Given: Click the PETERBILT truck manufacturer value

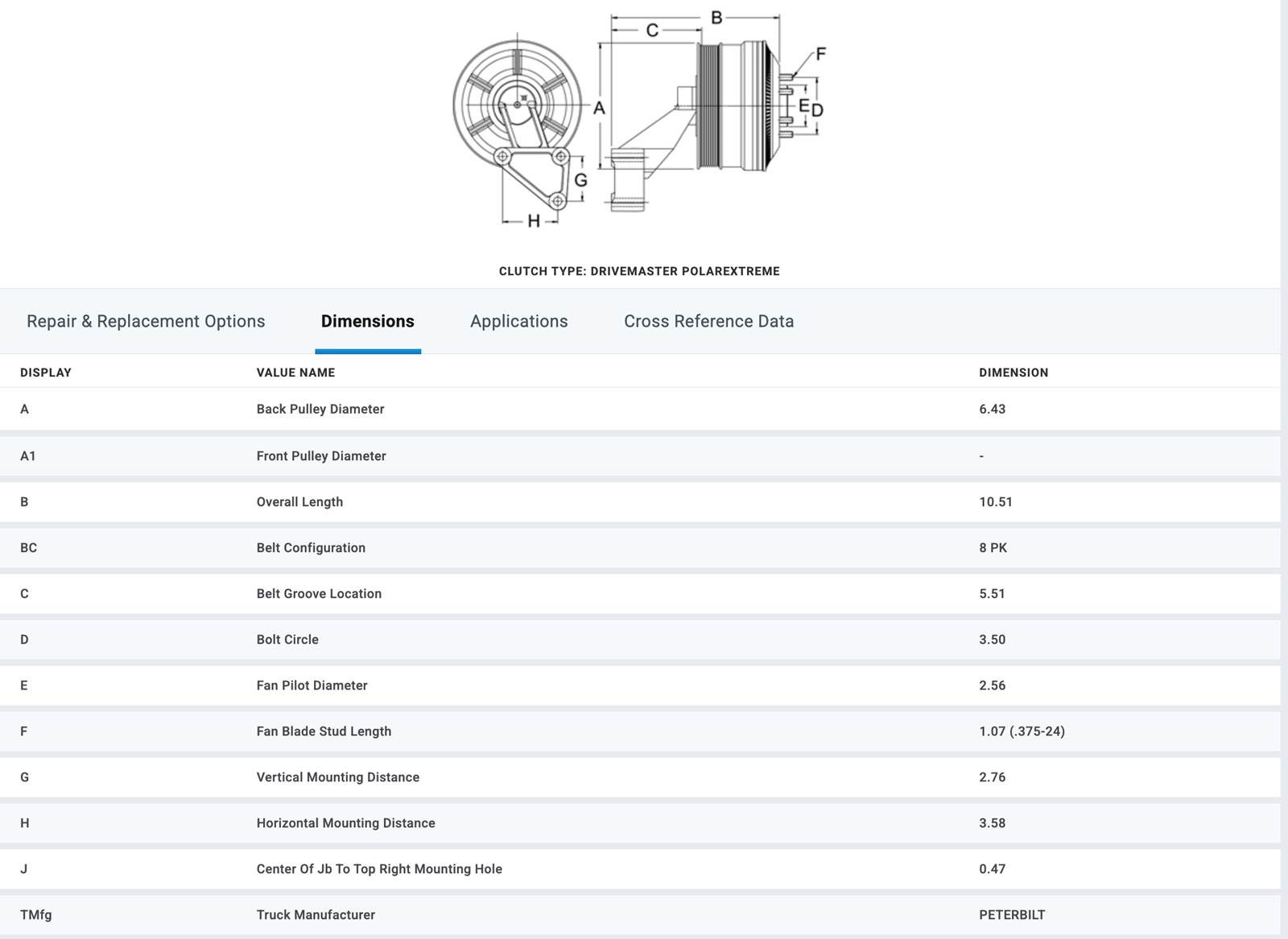Looking at the screenshot, I should pos(1011,914).
